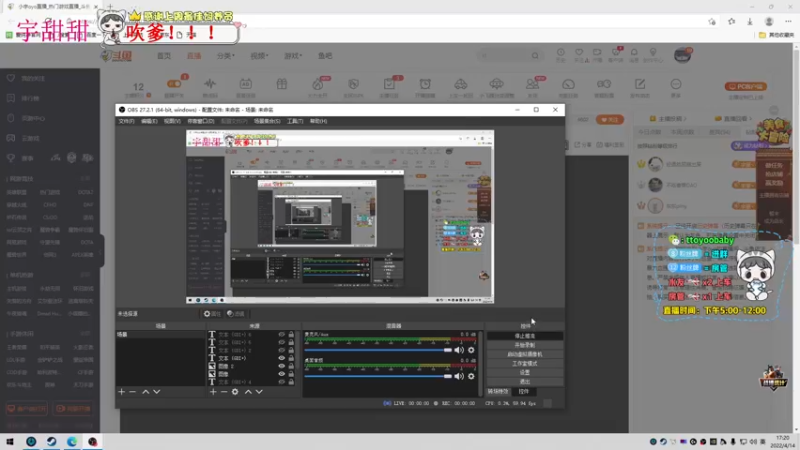Open the alarm clock icon in streamer toolbar
Screen dimensions: 800x450
point(425,84)
